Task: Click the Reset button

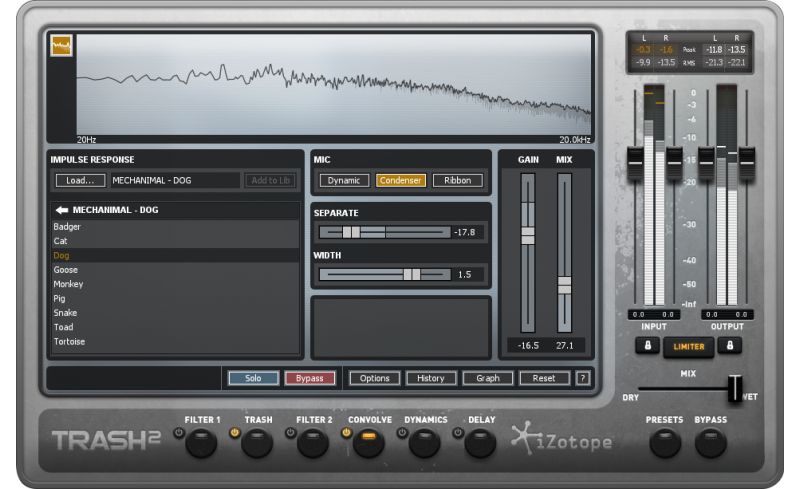Action: (x=544, y=378)
